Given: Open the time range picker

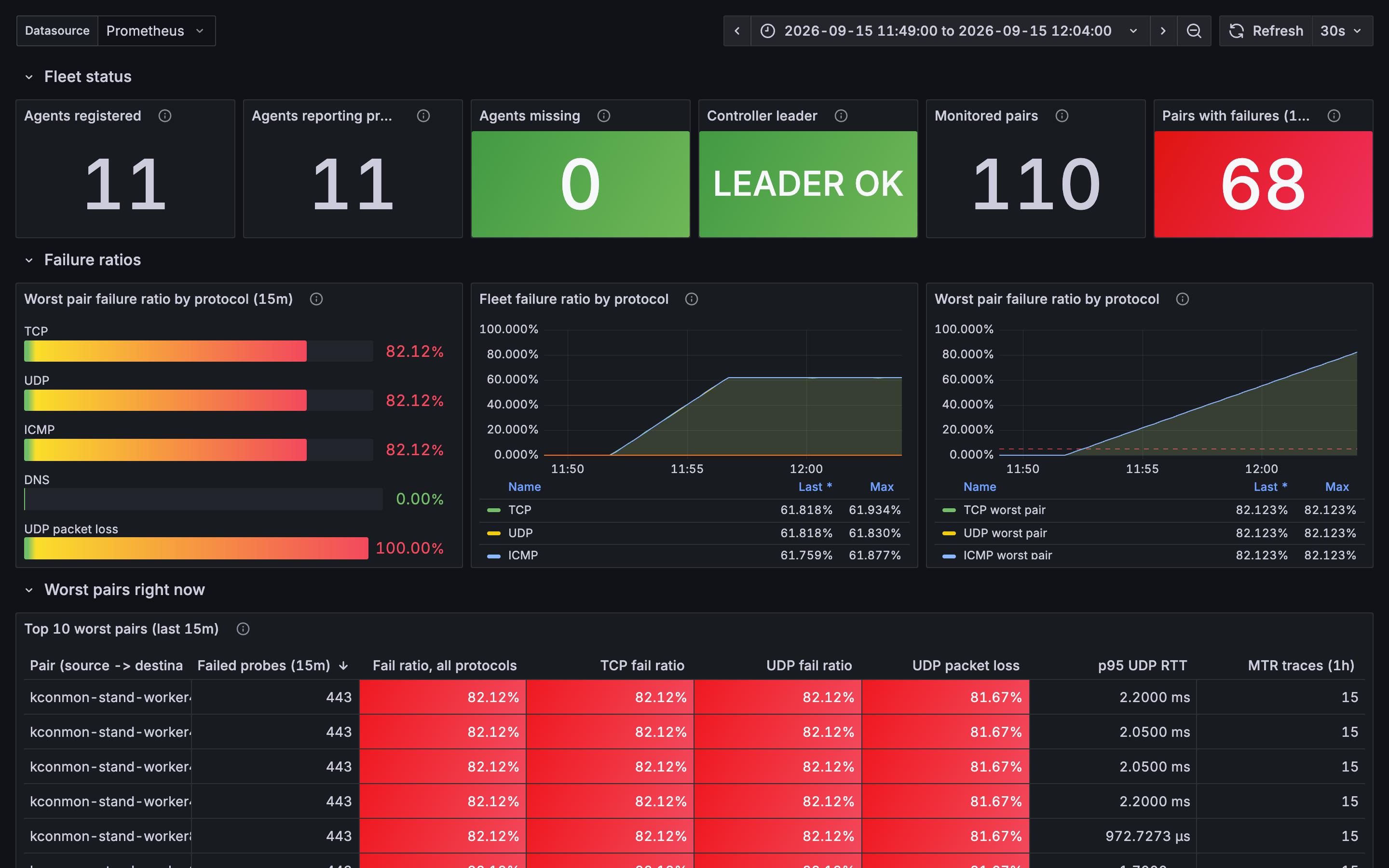Looking at the screenshot, I should tap(950, 31).
